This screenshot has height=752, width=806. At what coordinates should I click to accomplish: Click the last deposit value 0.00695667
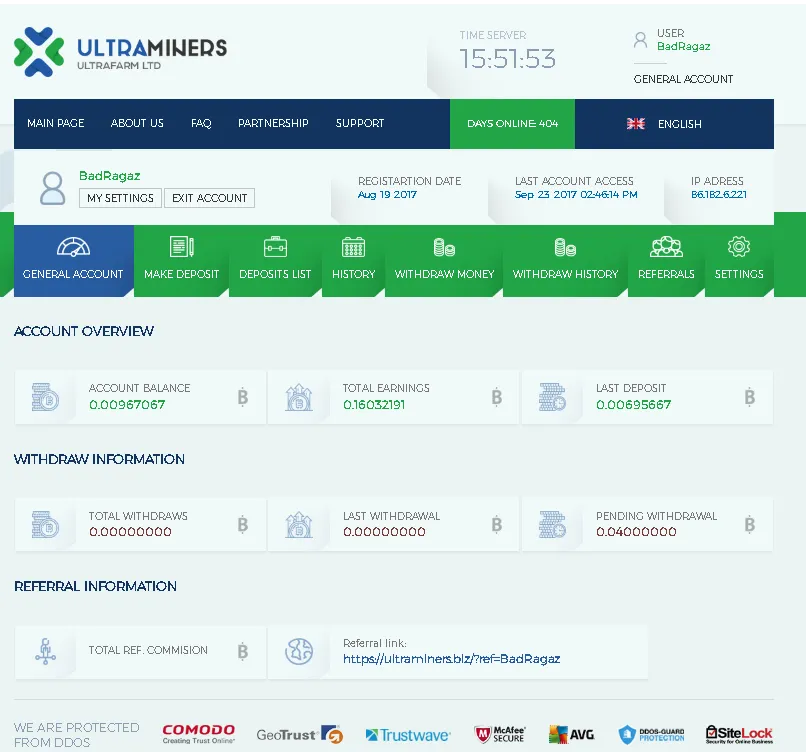pyautogui.click(x=633, y=405)
